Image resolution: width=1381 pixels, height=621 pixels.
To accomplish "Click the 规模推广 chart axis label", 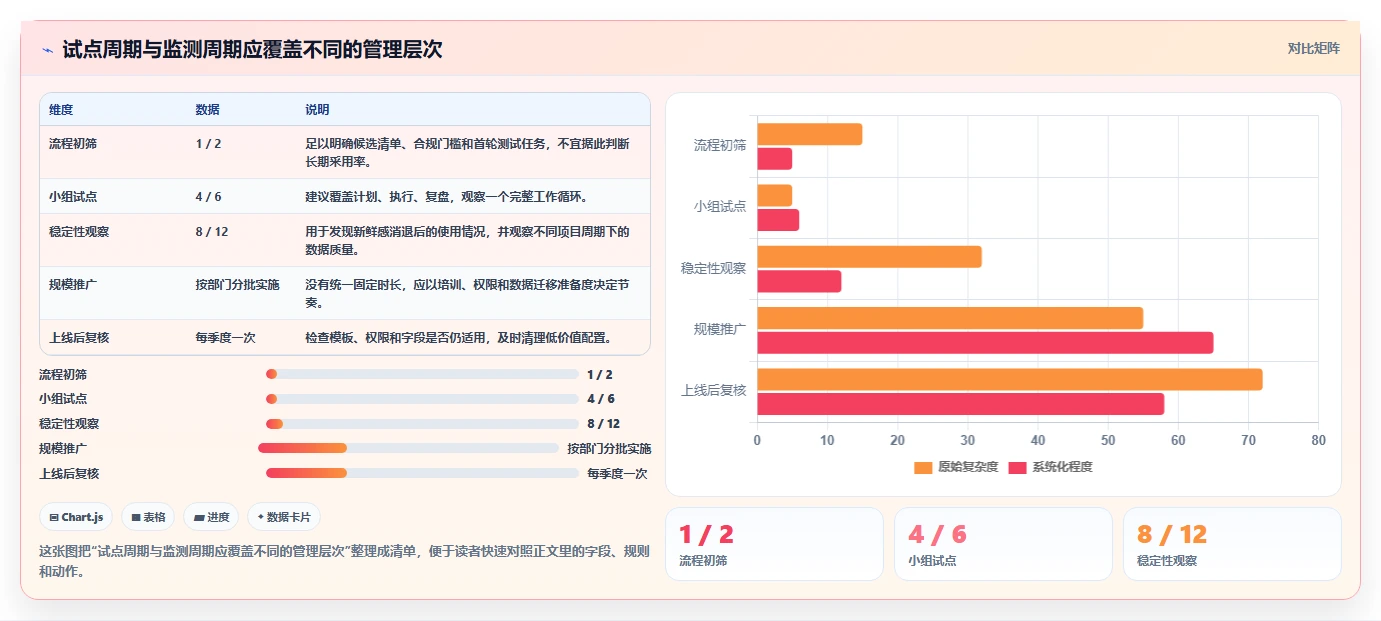I will [720, 329].
